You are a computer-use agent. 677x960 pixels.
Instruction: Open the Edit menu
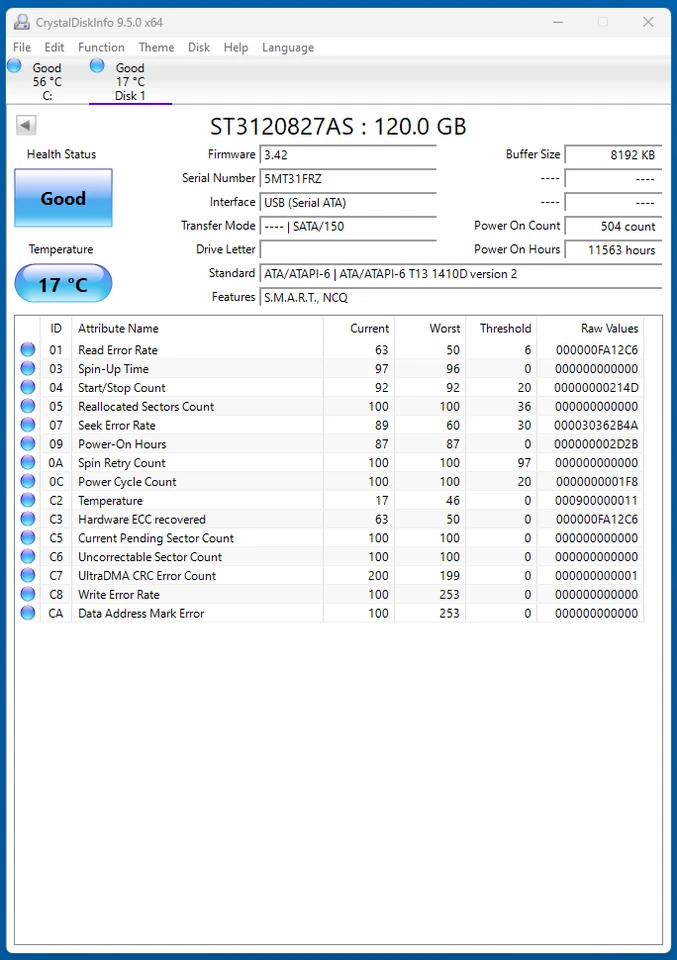[54, 47]
